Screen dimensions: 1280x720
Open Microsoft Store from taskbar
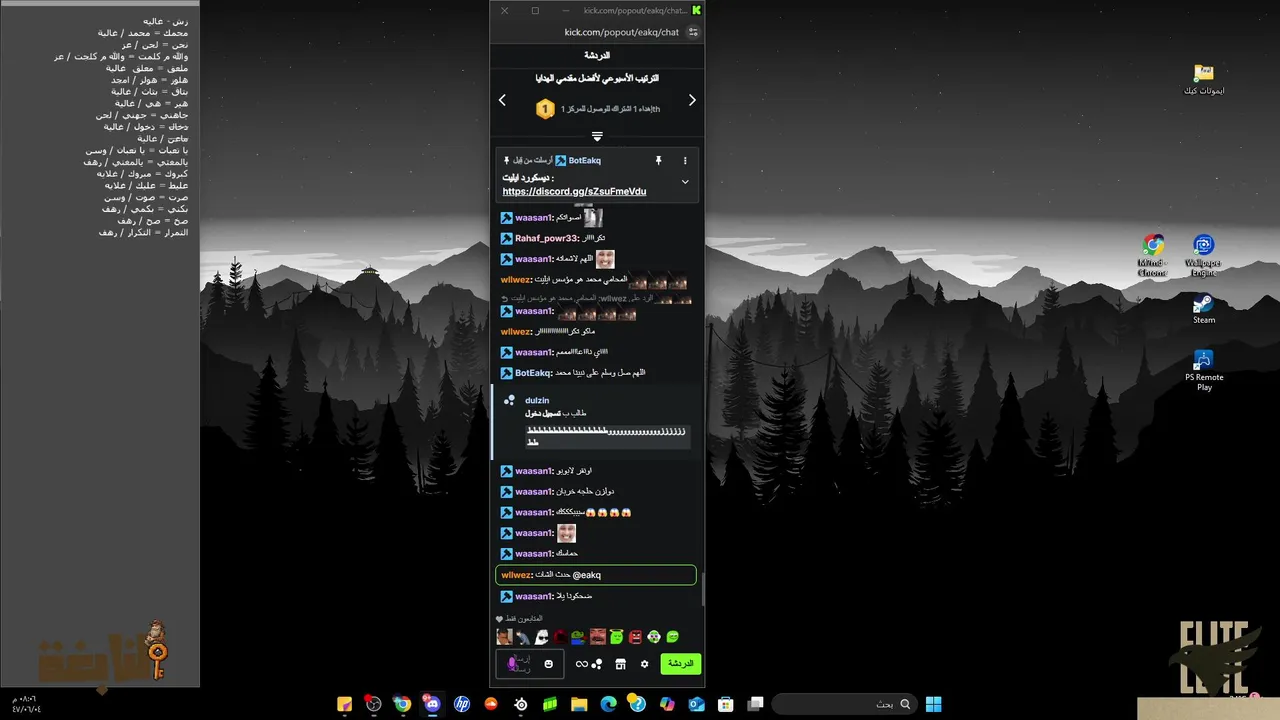tap(726, 704)
